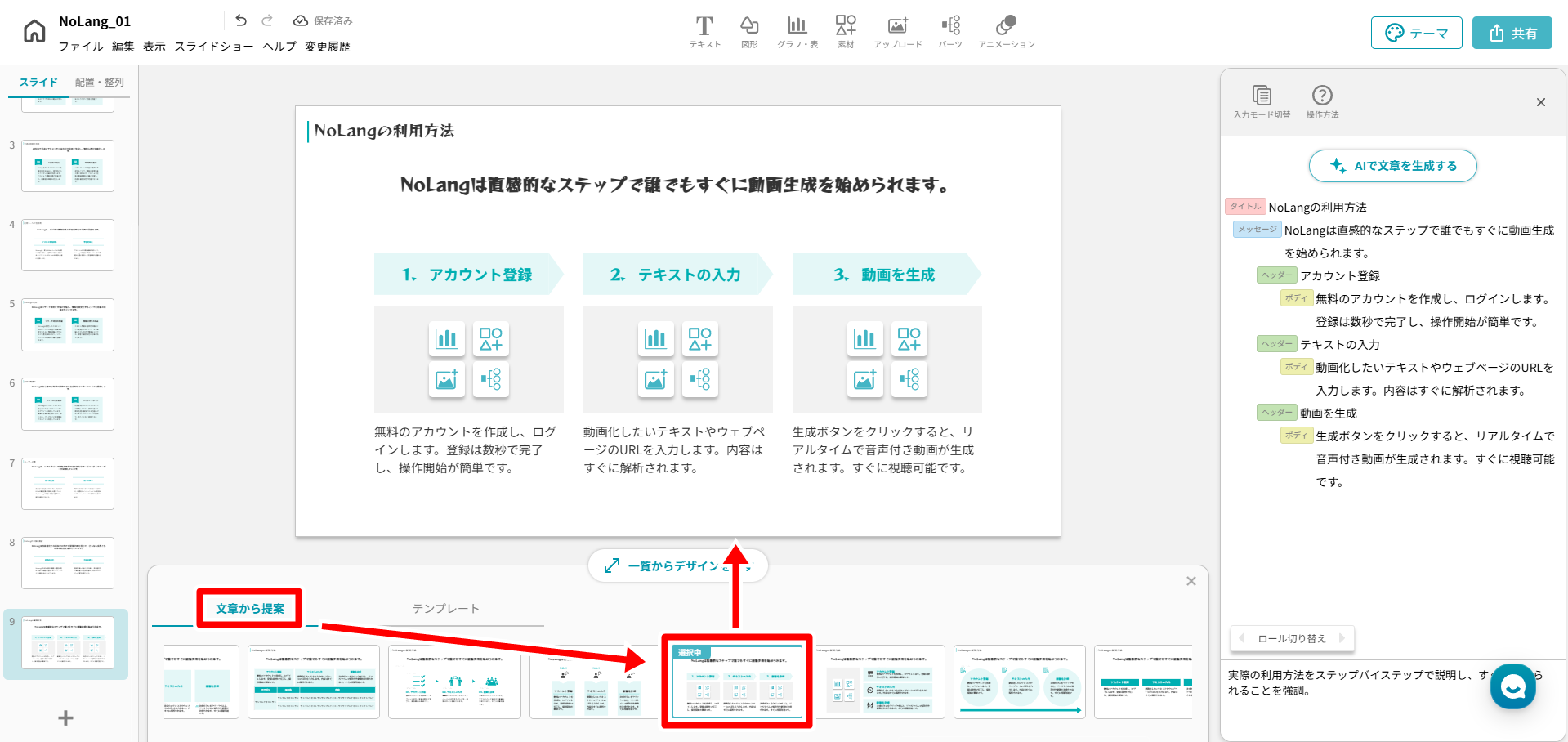Image resolution: width=1568 pixels, height=742 pixels.
Task: Select the 2. テキストの入力 step header
Action: [677, 275]
